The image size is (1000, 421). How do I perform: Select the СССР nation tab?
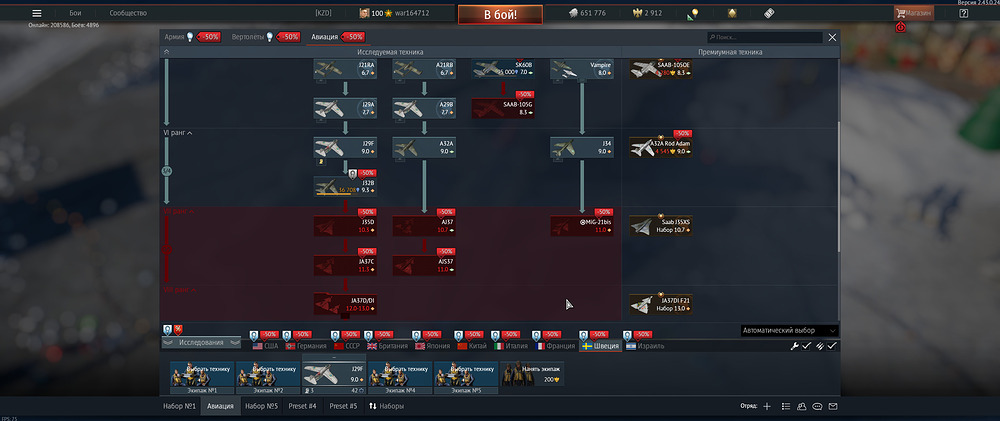pos(345,346)
